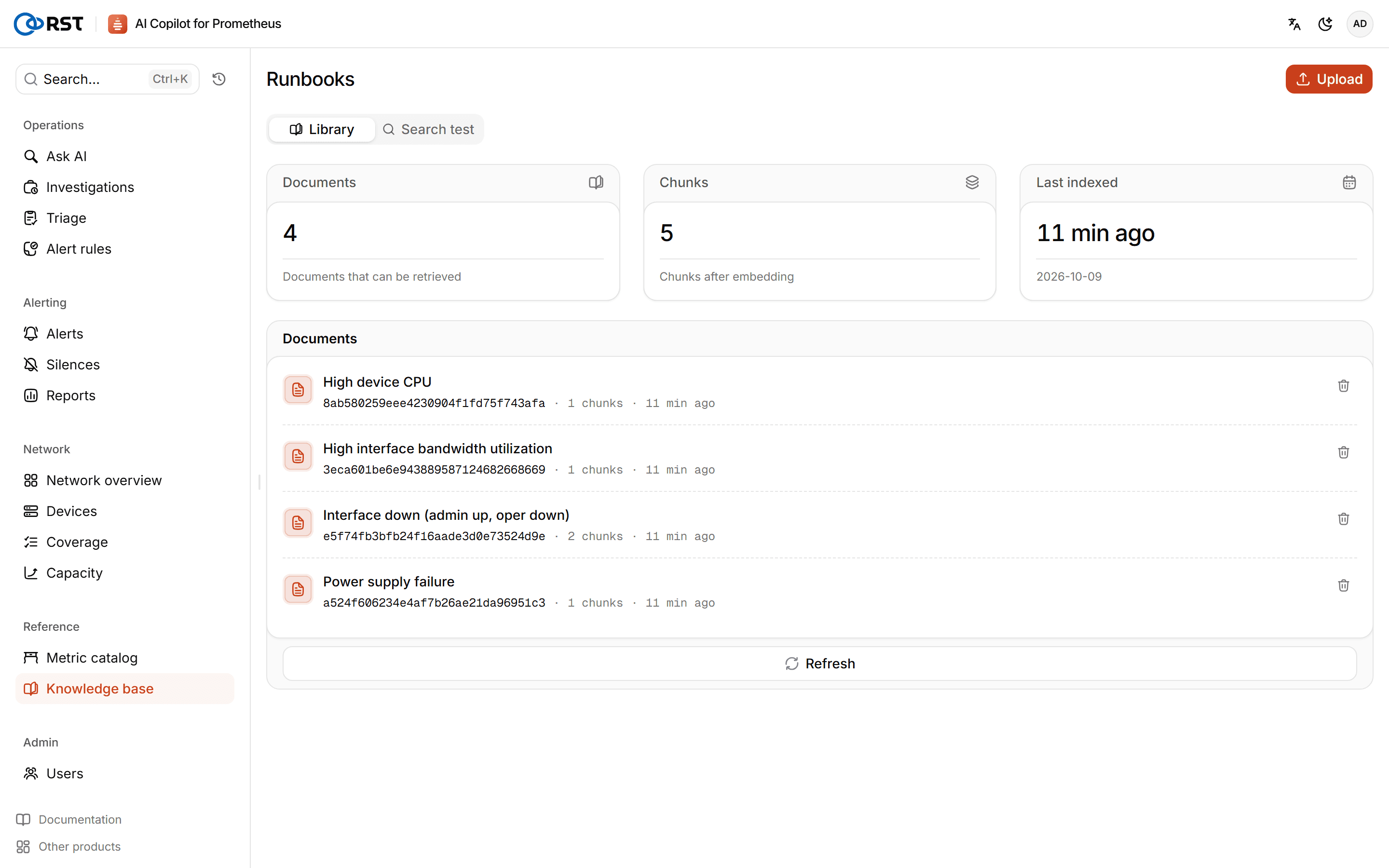Click the Documents card book icon
1389x868 pixels.
596,183
